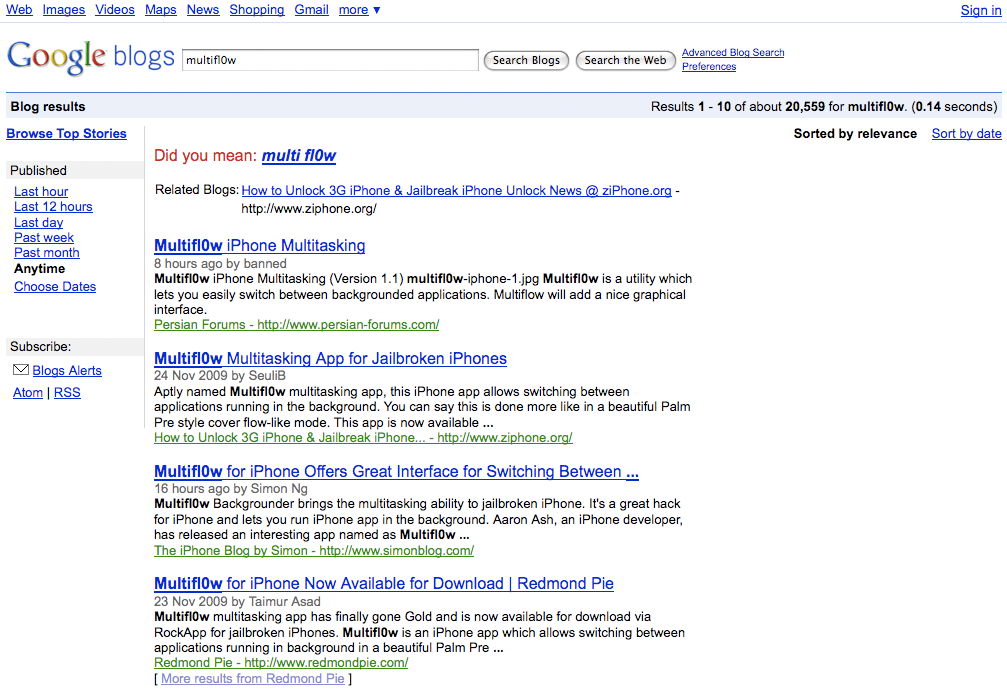Open green Redmond Pie source link

(x=281, y=662)
